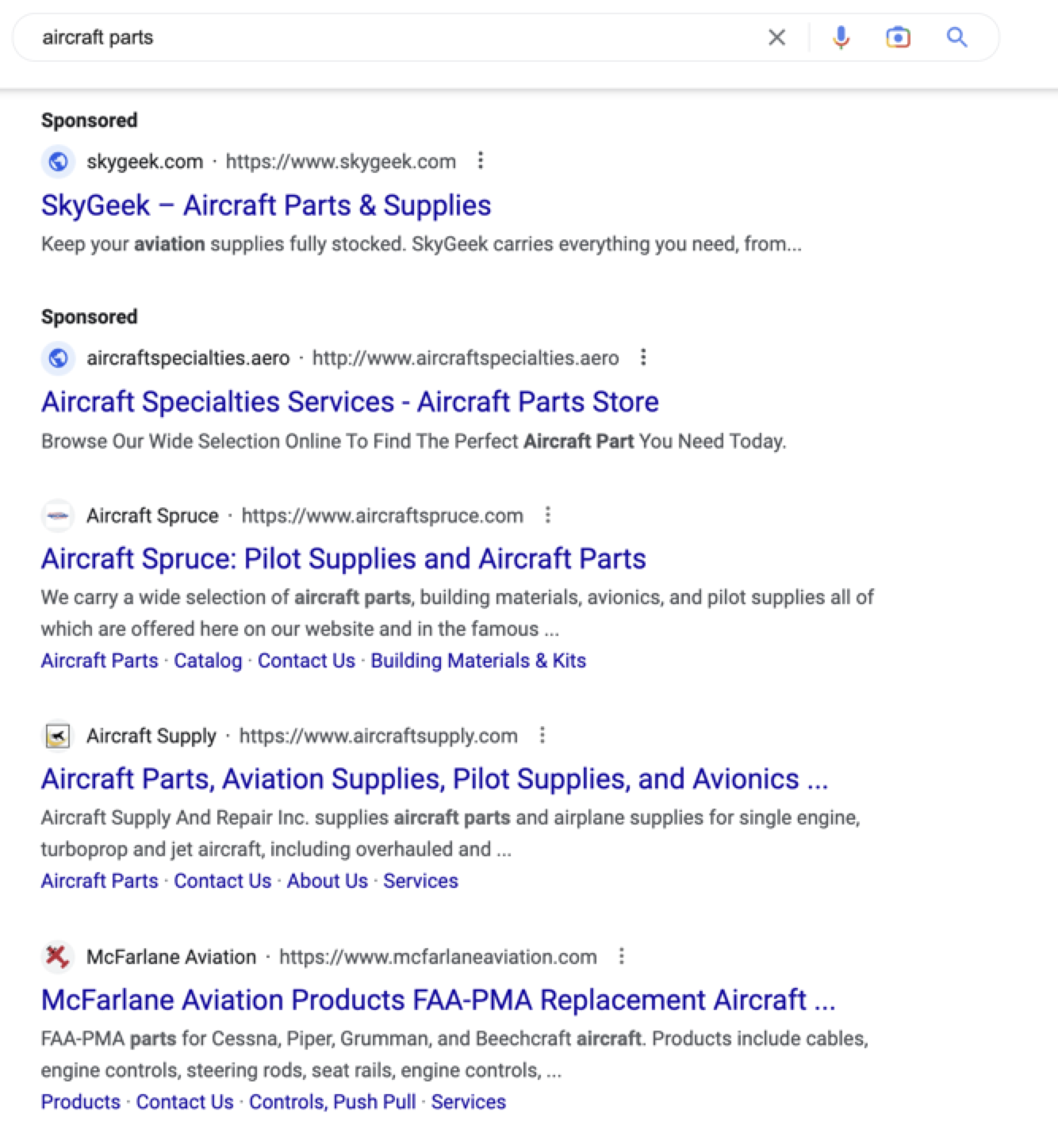Screen dimensions: 1058x1148
Task: Click the McFarlane Aviation red favicon
Action: (x=57, y=956)
